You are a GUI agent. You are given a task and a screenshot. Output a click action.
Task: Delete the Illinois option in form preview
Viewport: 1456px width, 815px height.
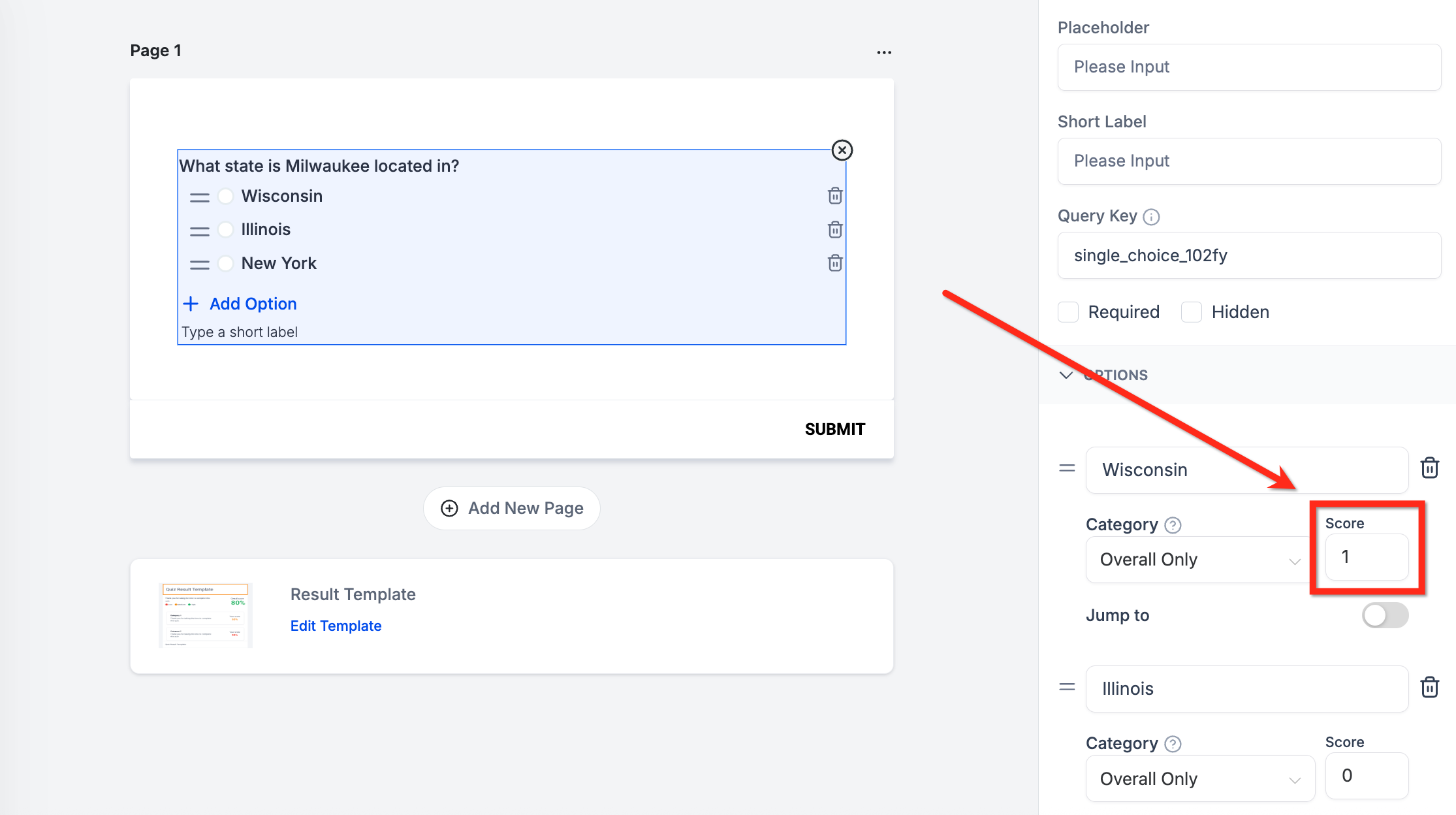pos(834,230)
